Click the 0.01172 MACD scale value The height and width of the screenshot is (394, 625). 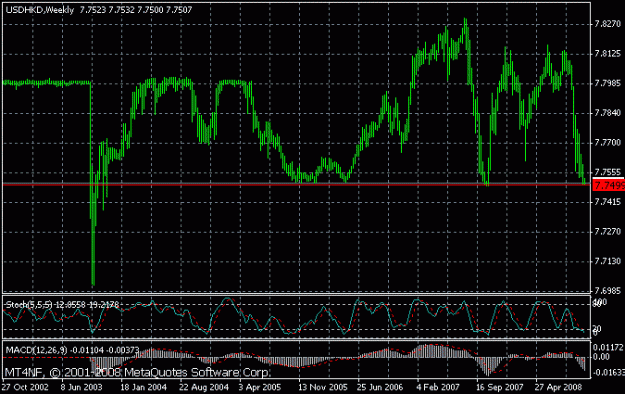[x=608, y=347]
